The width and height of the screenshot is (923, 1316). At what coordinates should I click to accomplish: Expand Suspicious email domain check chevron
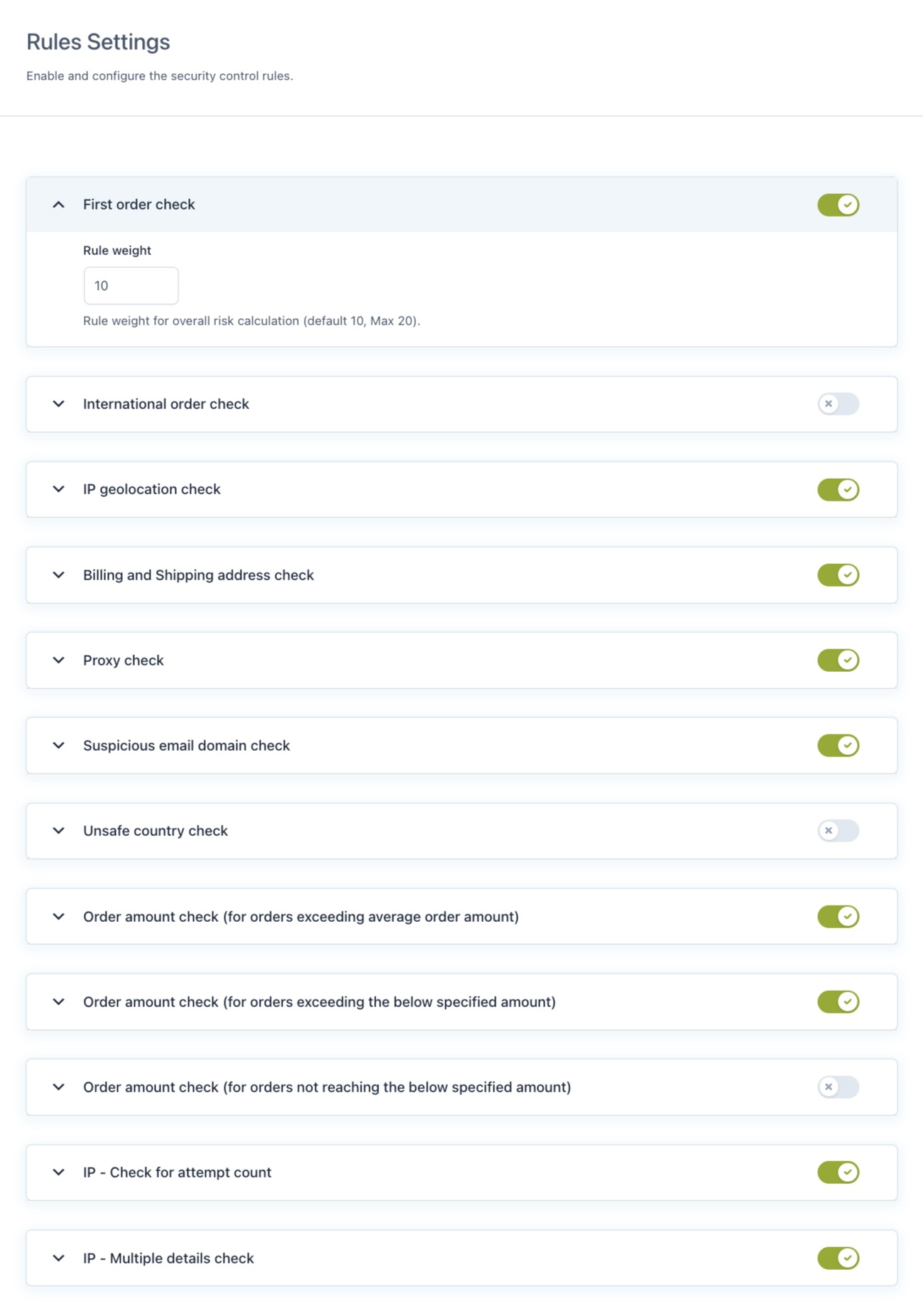coord(59,746)
